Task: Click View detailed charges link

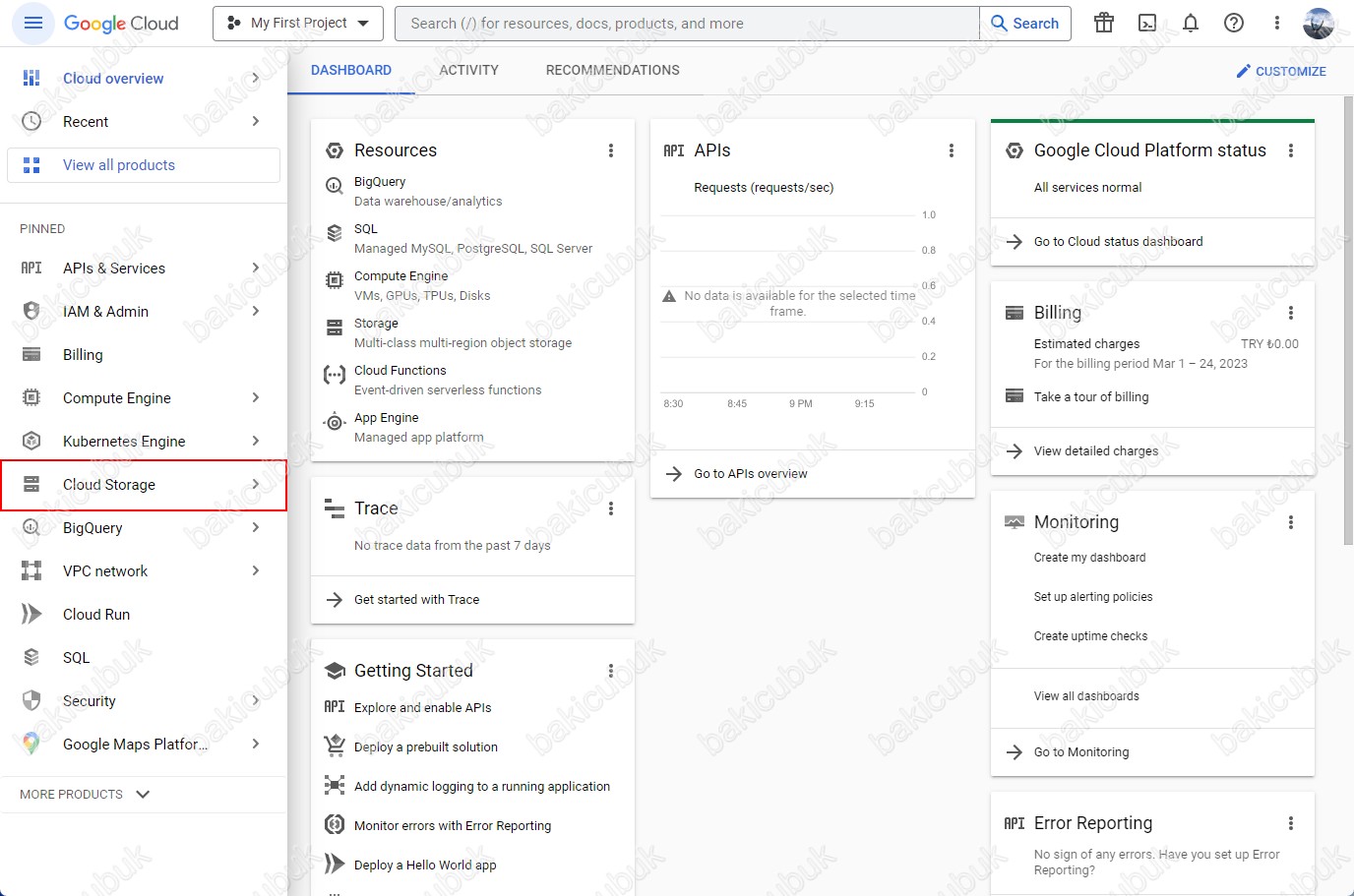Action: (x=1096, y=451)
